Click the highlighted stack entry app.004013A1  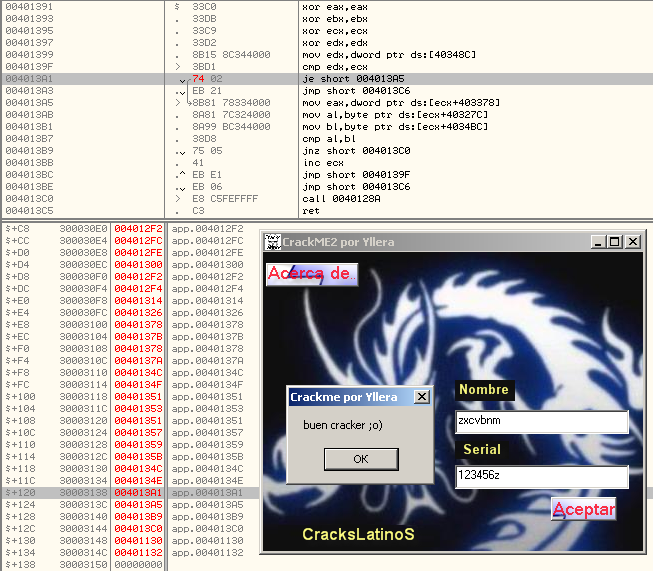pyautogui.click(x=207, y=493)
